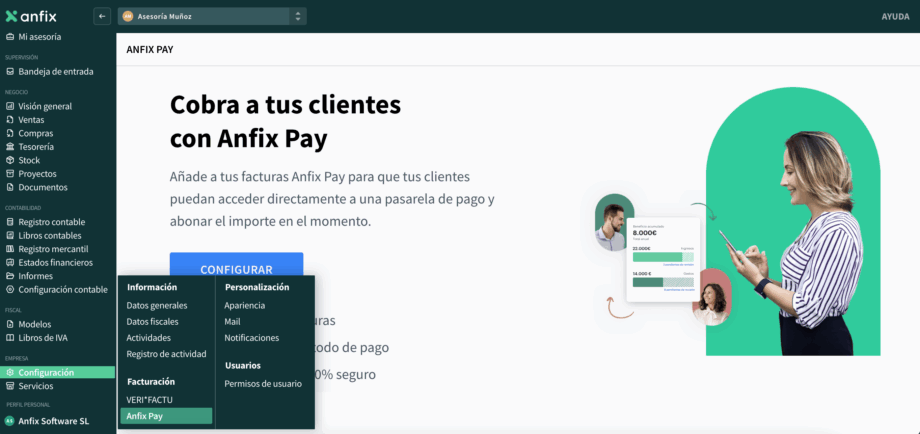Click the invoice dashboard illustration card
This screenshot has width=920, height=434.
click(x=661, y=258)
